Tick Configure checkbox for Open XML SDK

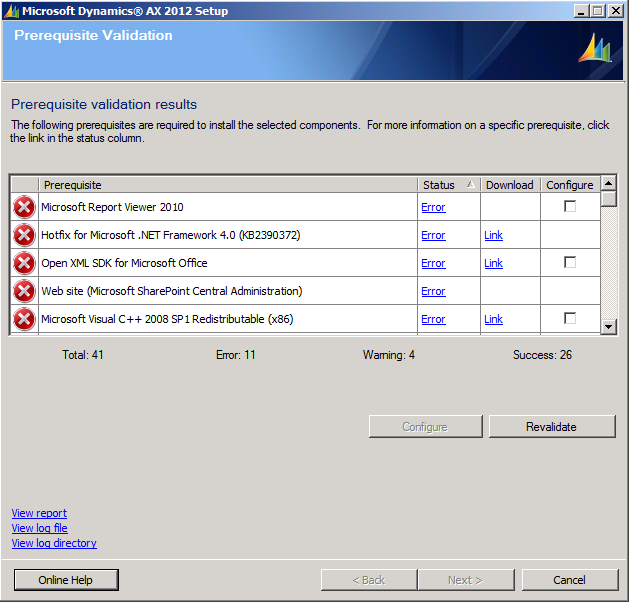tap(570, 262)
